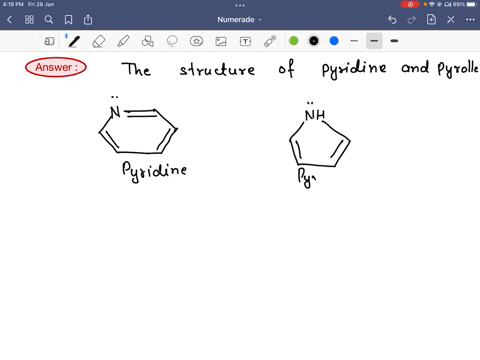Redo the last undone action
The image size is (480, 360).
[x=412, y=20]
